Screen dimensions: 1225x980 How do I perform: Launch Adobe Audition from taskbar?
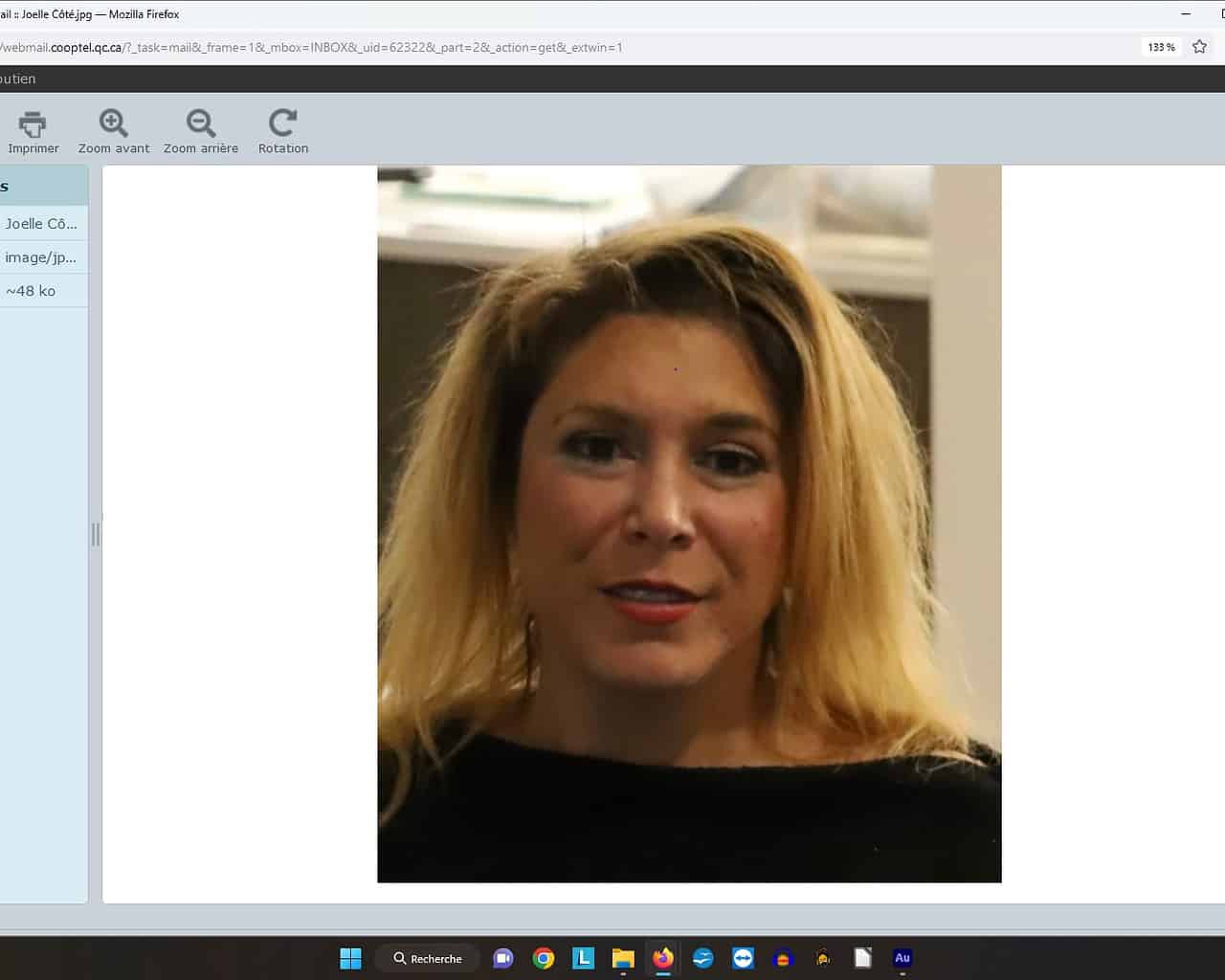902,958
